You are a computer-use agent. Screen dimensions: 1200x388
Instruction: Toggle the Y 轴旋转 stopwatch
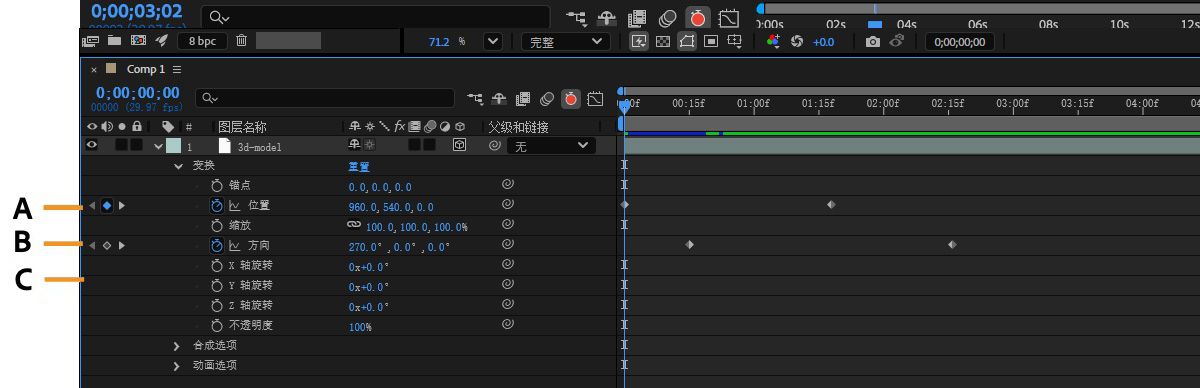pos(217,285)
